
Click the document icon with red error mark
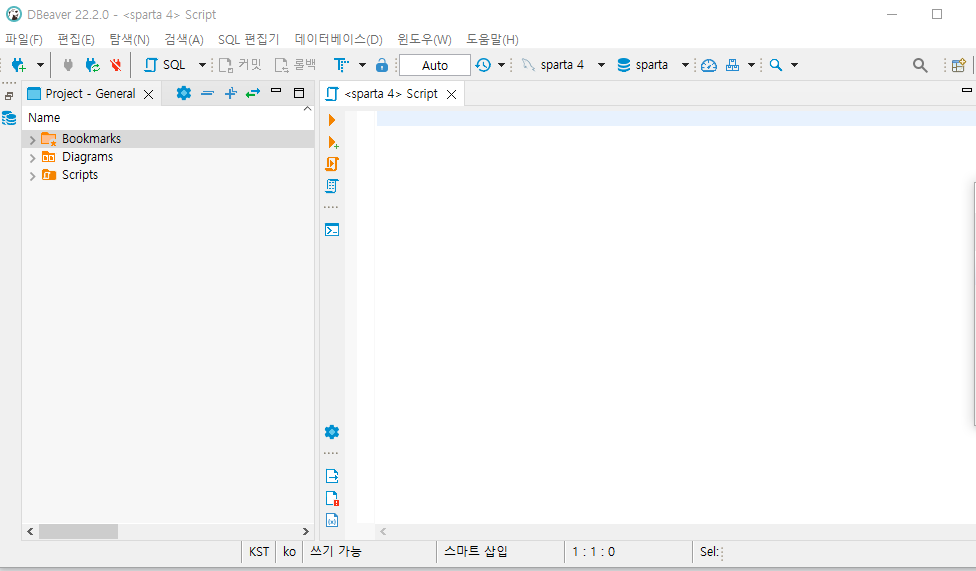[332, 498]
